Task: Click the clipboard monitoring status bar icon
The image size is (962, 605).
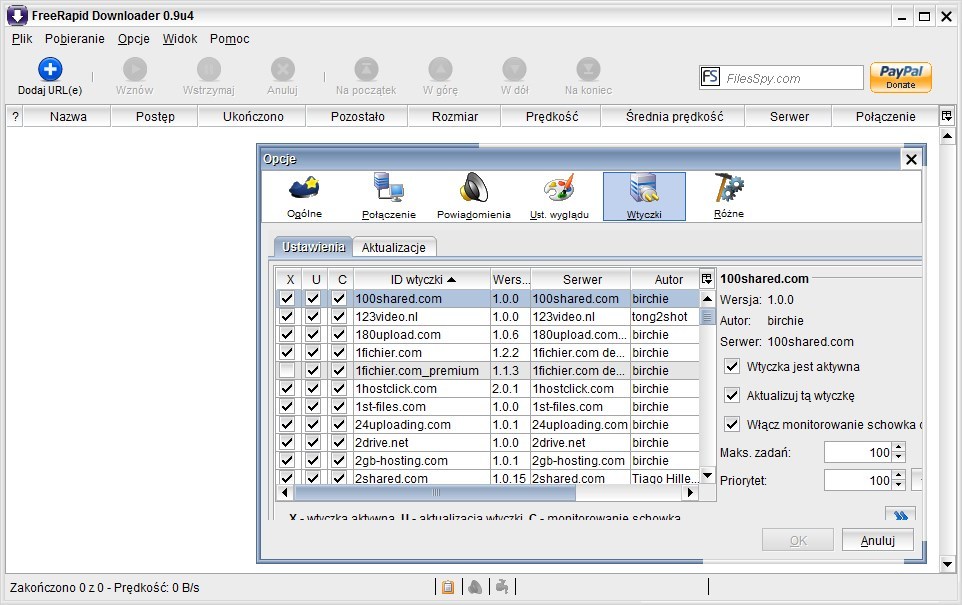Action: point(448,587)
